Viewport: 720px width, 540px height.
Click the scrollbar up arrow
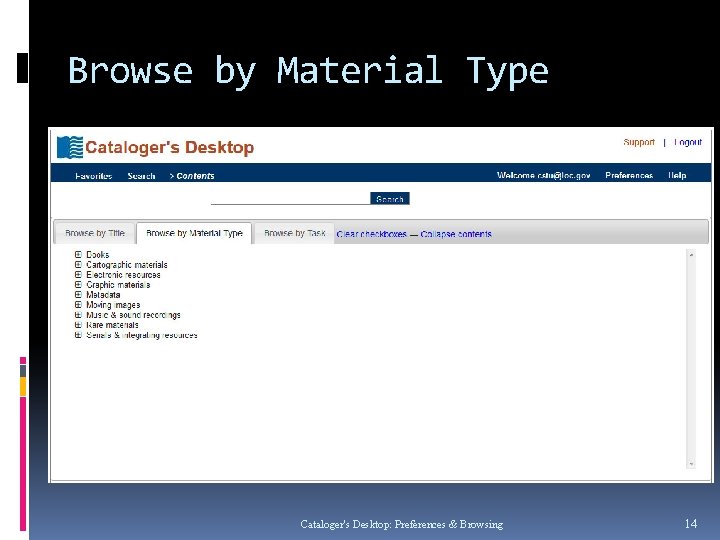(691, 255)
